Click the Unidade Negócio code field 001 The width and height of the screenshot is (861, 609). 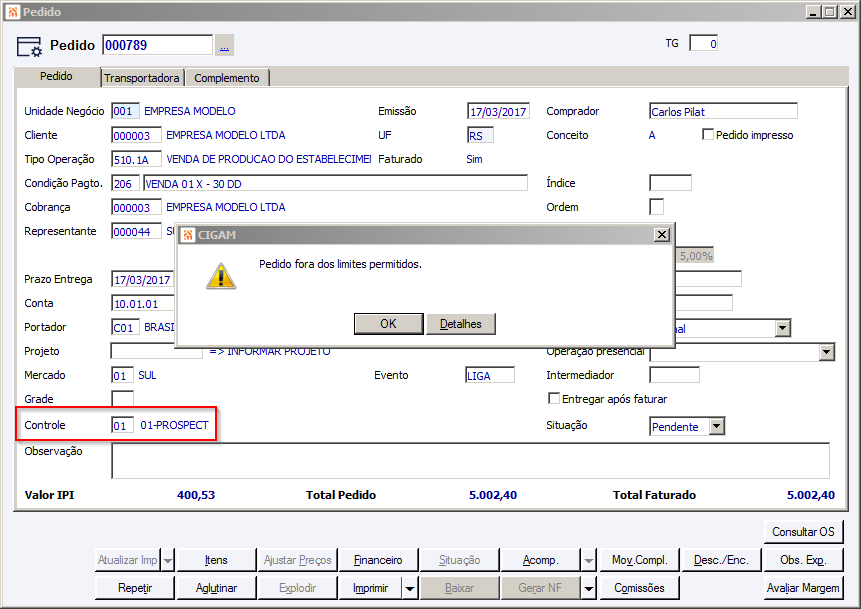125,111
